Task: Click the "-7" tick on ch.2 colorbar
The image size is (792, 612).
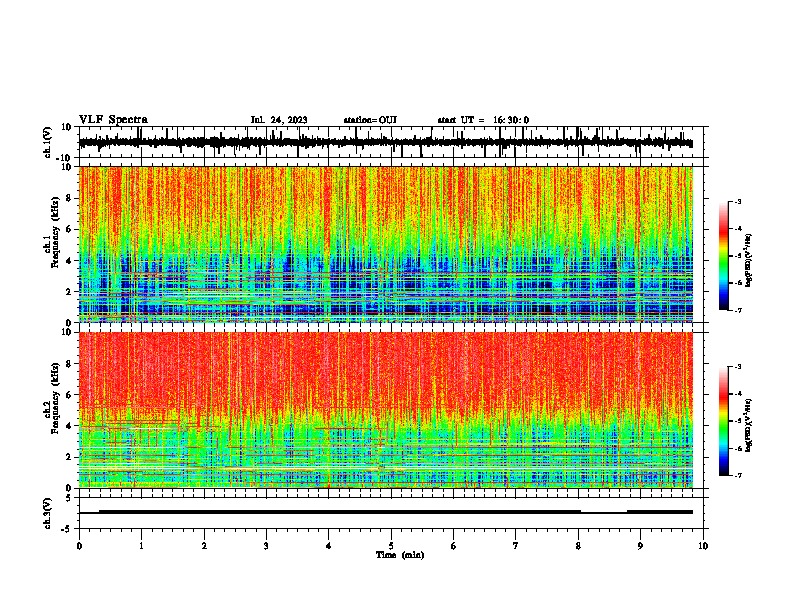Action: tap(737, 475)
